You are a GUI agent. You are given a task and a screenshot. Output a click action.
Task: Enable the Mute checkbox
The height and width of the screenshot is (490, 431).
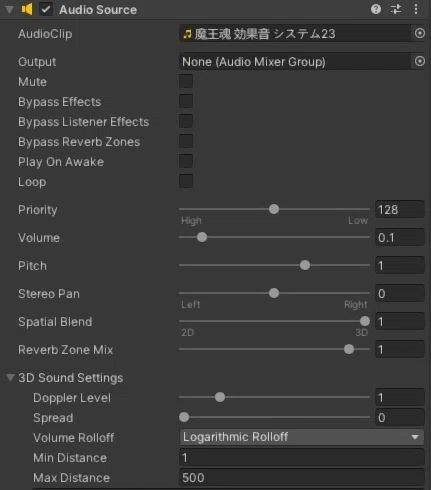click(186, 81)
